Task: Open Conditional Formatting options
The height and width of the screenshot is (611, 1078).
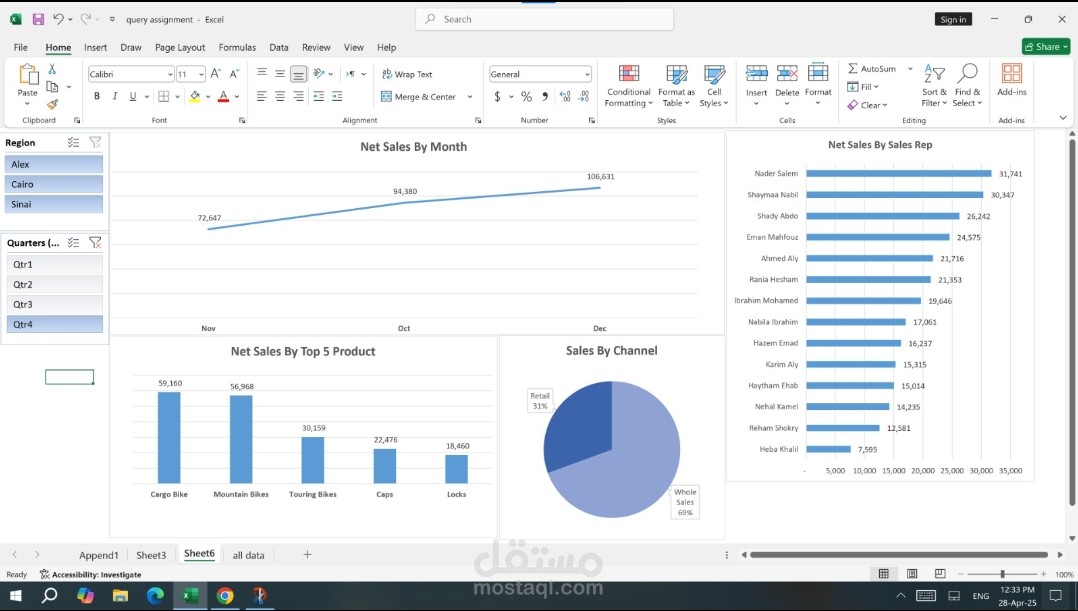Action: point(628,86)
